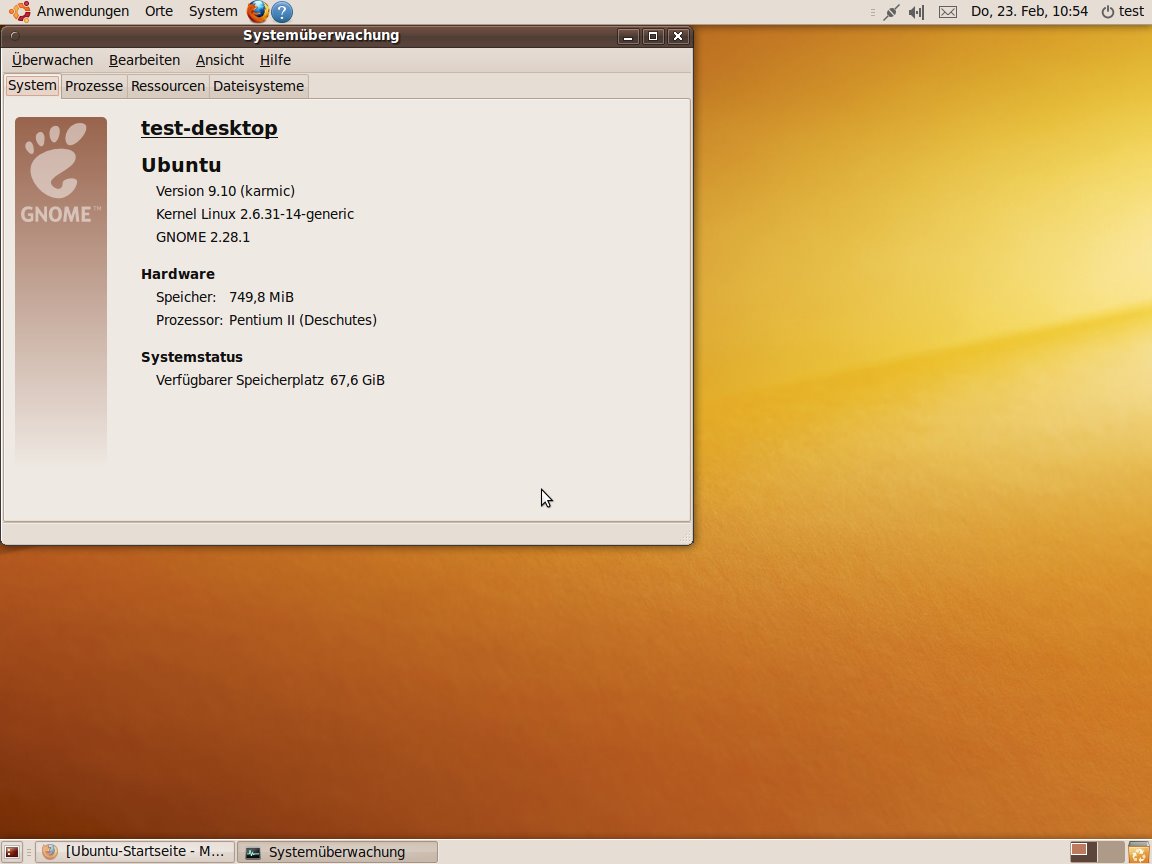The image size is (1152, 864).
Task: Open the test user session menu
Action: coord(1123,11)
